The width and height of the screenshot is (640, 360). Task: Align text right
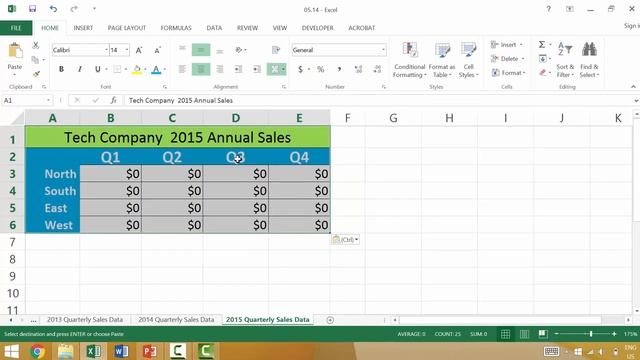click(x=220, y=69)
